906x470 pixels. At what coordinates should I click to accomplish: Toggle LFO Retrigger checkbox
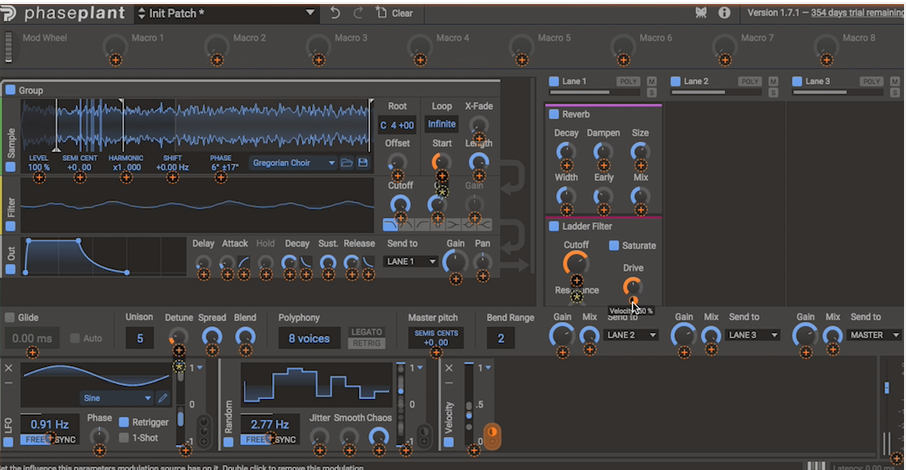(124, 422)
